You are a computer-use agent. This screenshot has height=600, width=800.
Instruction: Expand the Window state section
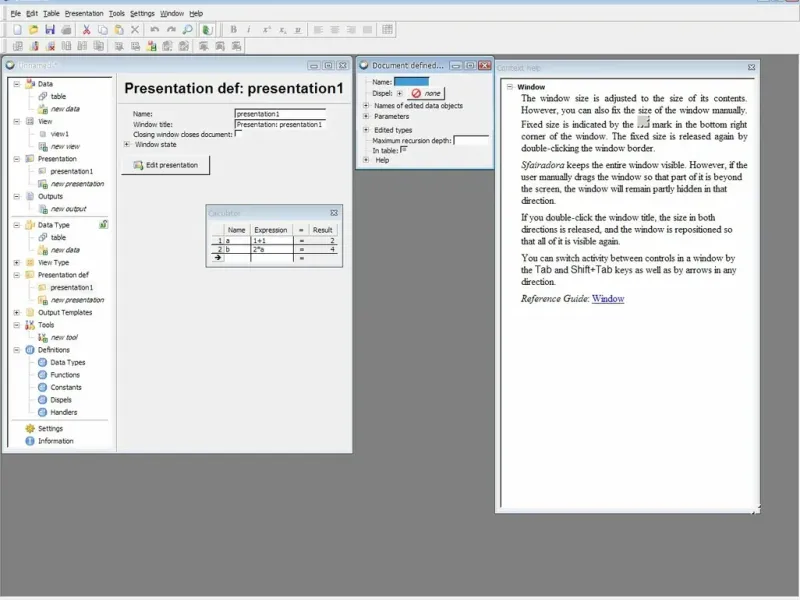127,144
